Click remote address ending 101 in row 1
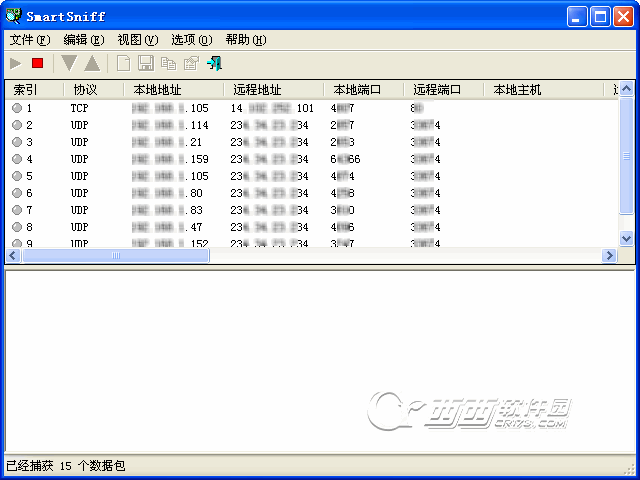640x480 pixels. (272, 108)
